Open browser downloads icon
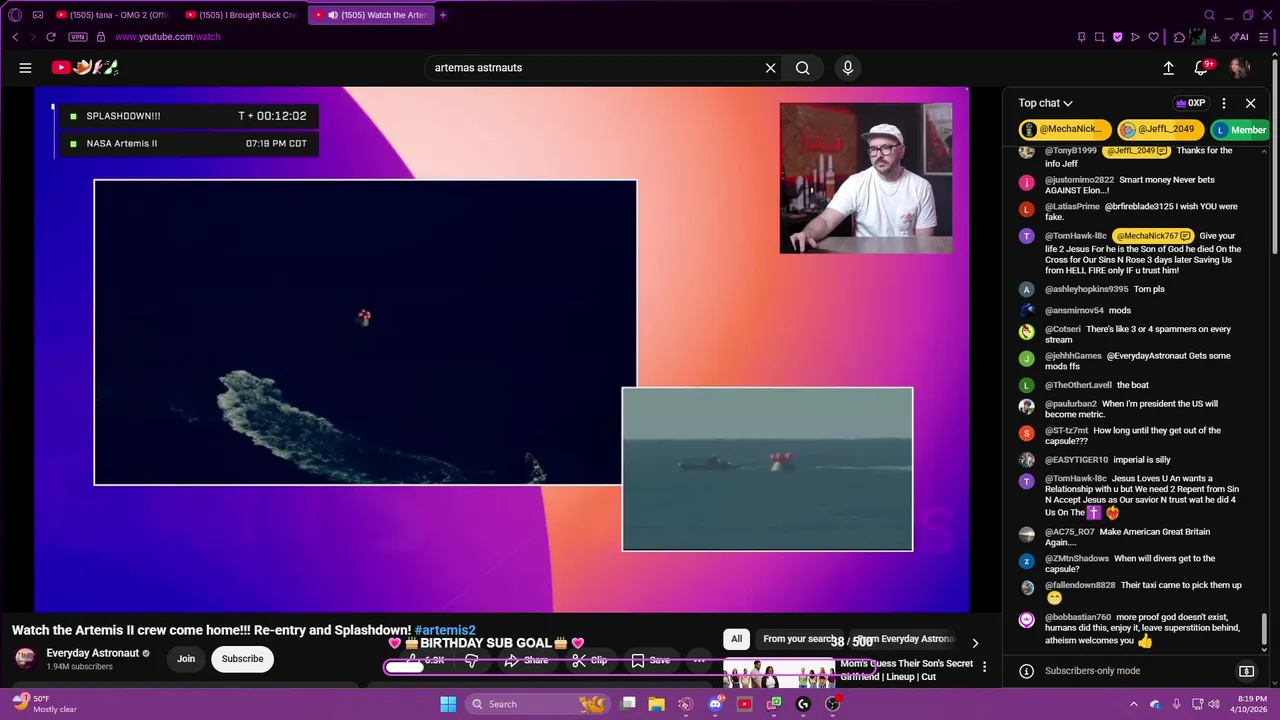This screenshot has width=1280, height=720. pyautogui.click(x=1215, y=37)
